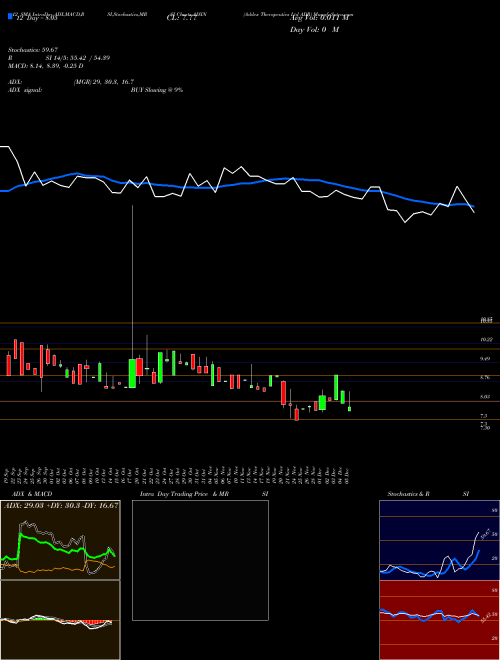The height and width of the screenshot is (660, 500).
Task: Click the 'ADX & MACD' panel title
Action: (32, 494)
